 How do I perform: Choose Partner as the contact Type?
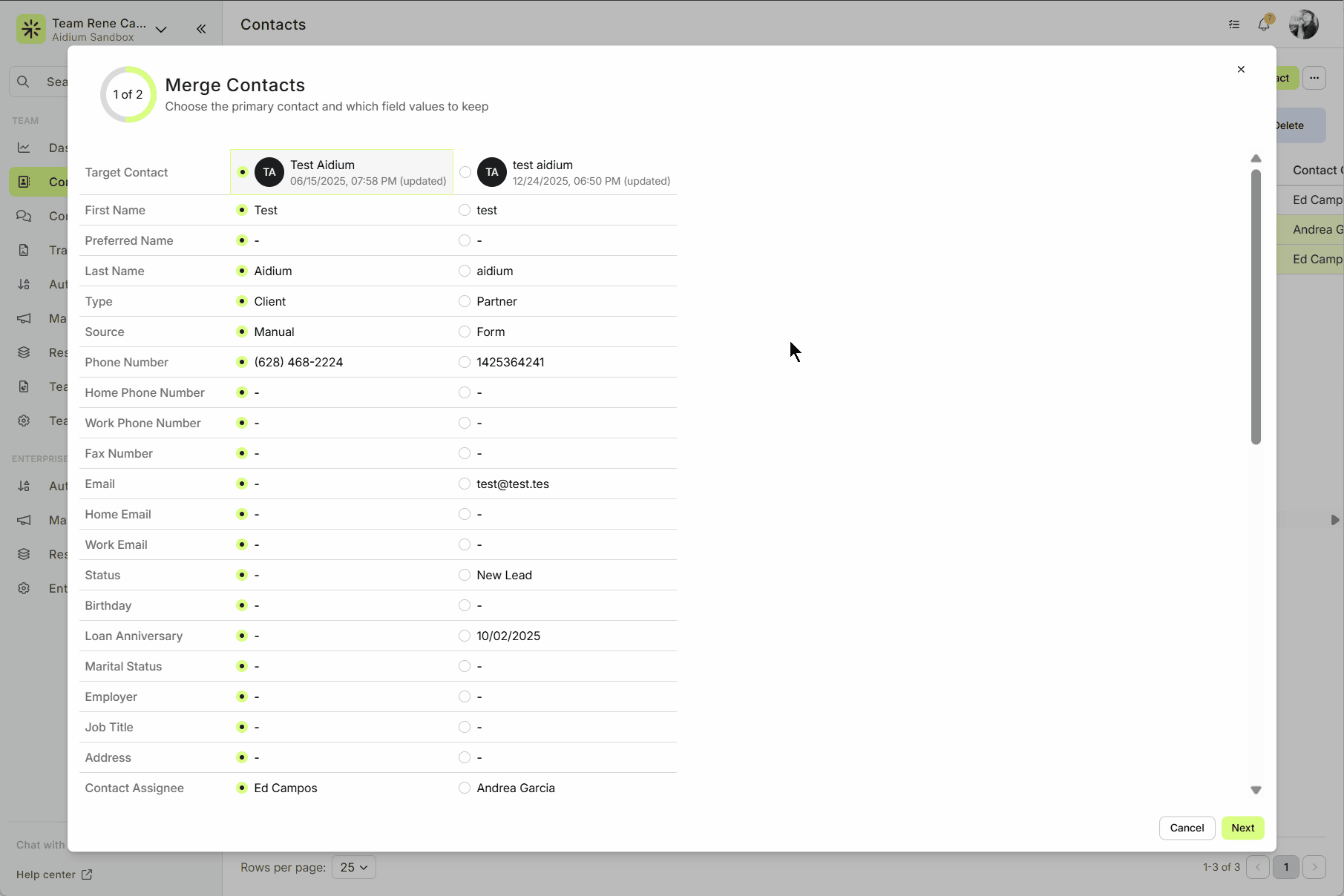click(465, 301)
